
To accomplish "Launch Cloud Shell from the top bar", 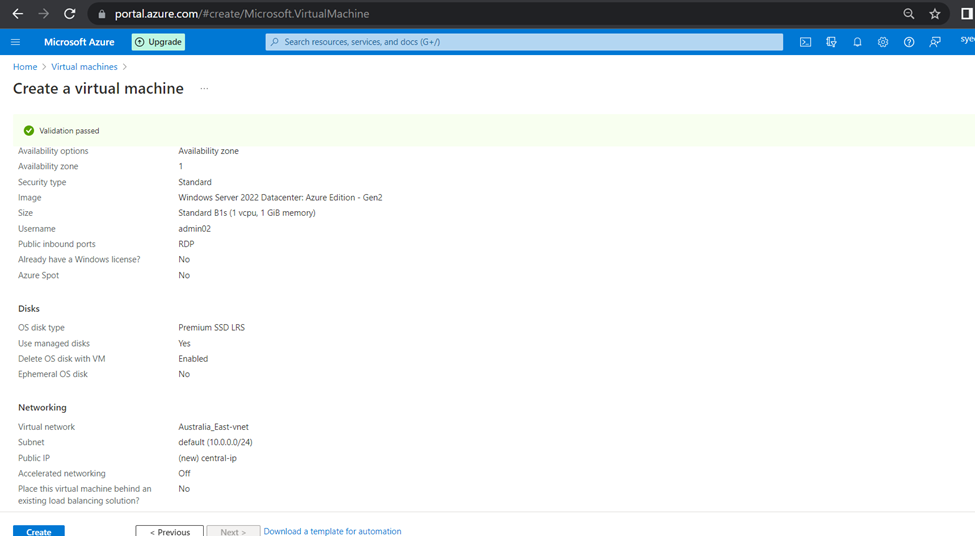I will click(x=805, y=42).
